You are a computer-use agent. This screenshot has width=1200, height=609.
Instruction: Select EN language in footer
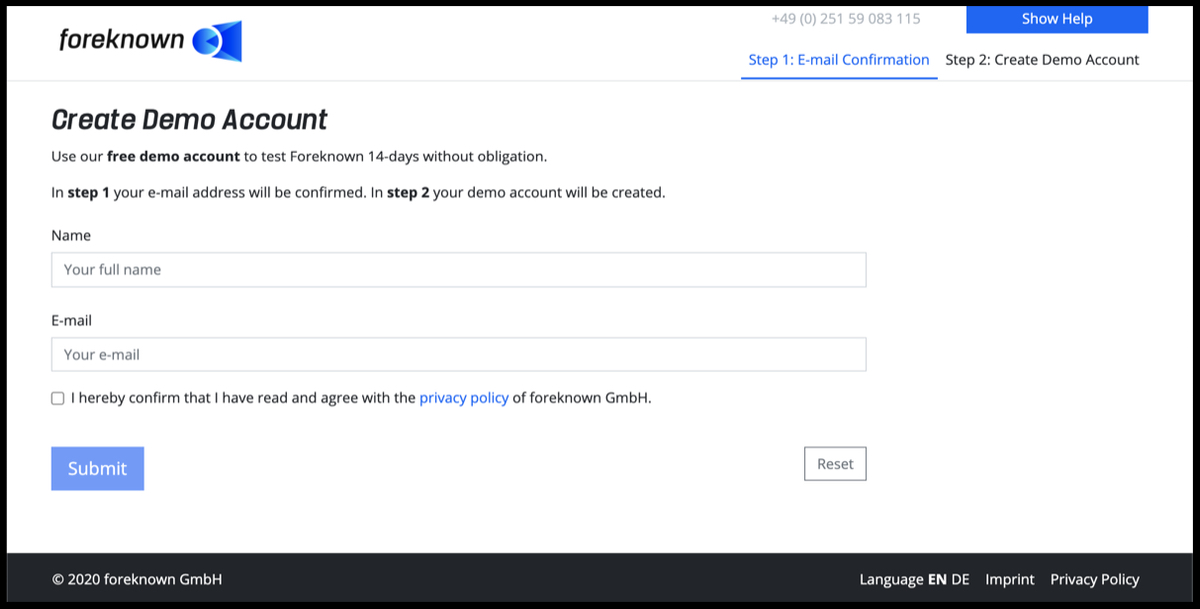(x=937, y=580)
